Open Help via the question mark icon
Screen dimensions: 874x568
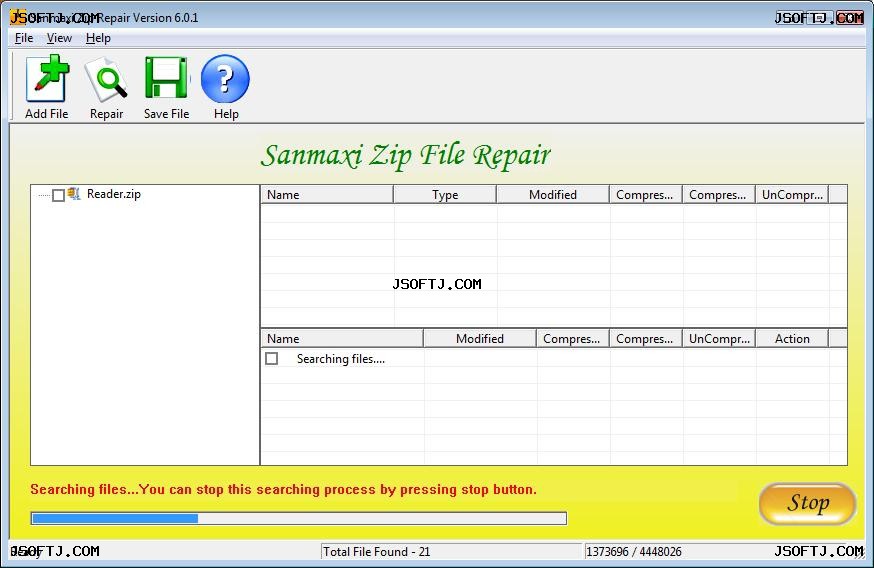(225, 79)
